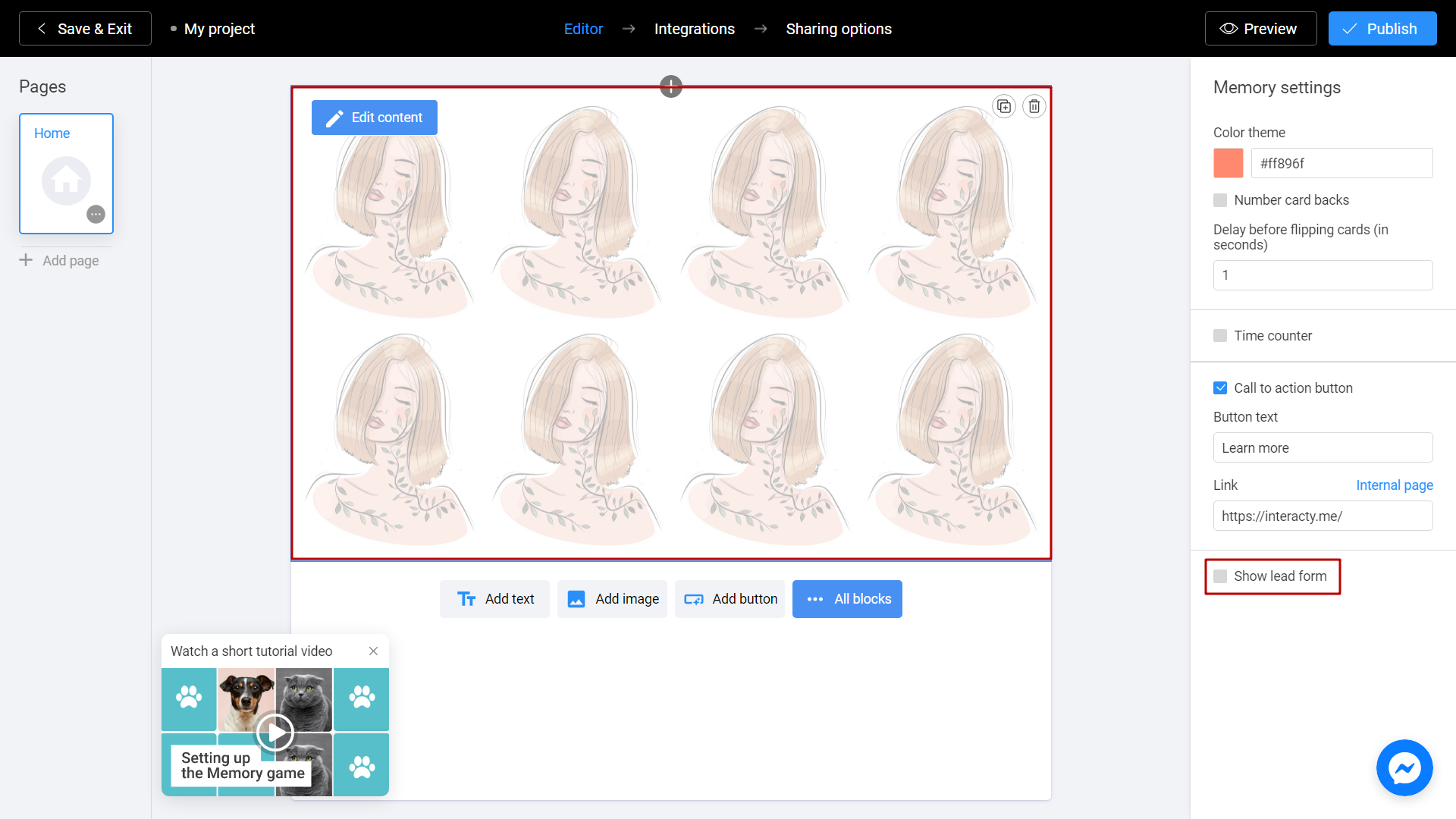Go to Sharing options step
Image resolution: width=1456 pixels, height=819 pixels.
click(838, 29)
